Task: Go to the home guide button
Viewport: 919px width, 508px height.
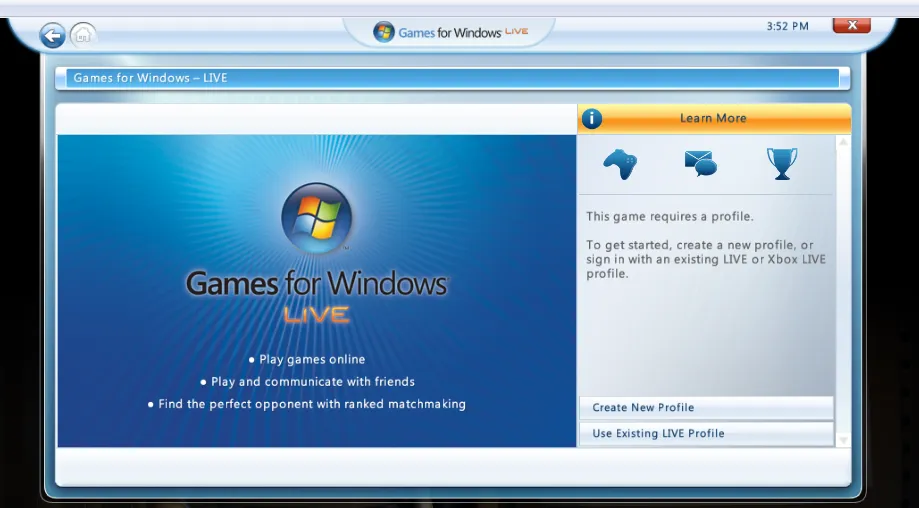Action: coord(84,35)
